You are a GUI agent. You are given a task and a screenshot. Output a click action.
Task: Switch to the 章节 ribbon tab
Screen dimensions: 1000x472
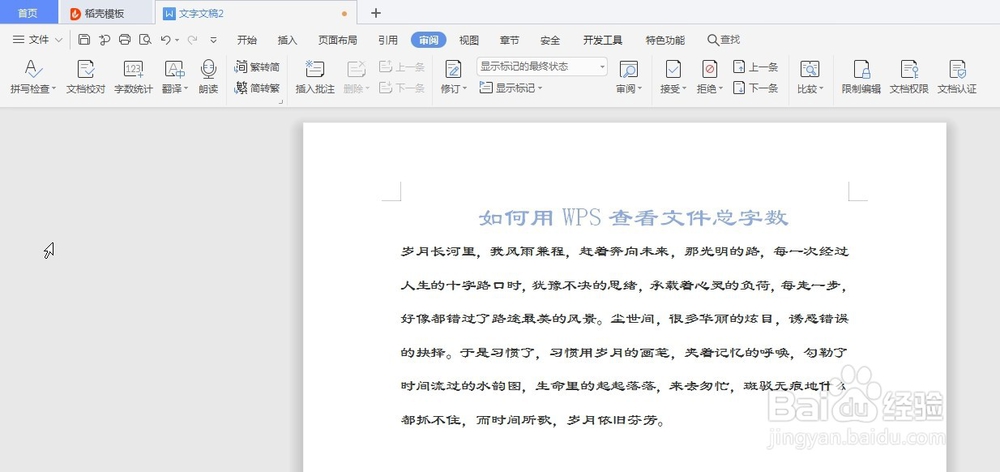[510, 40]
